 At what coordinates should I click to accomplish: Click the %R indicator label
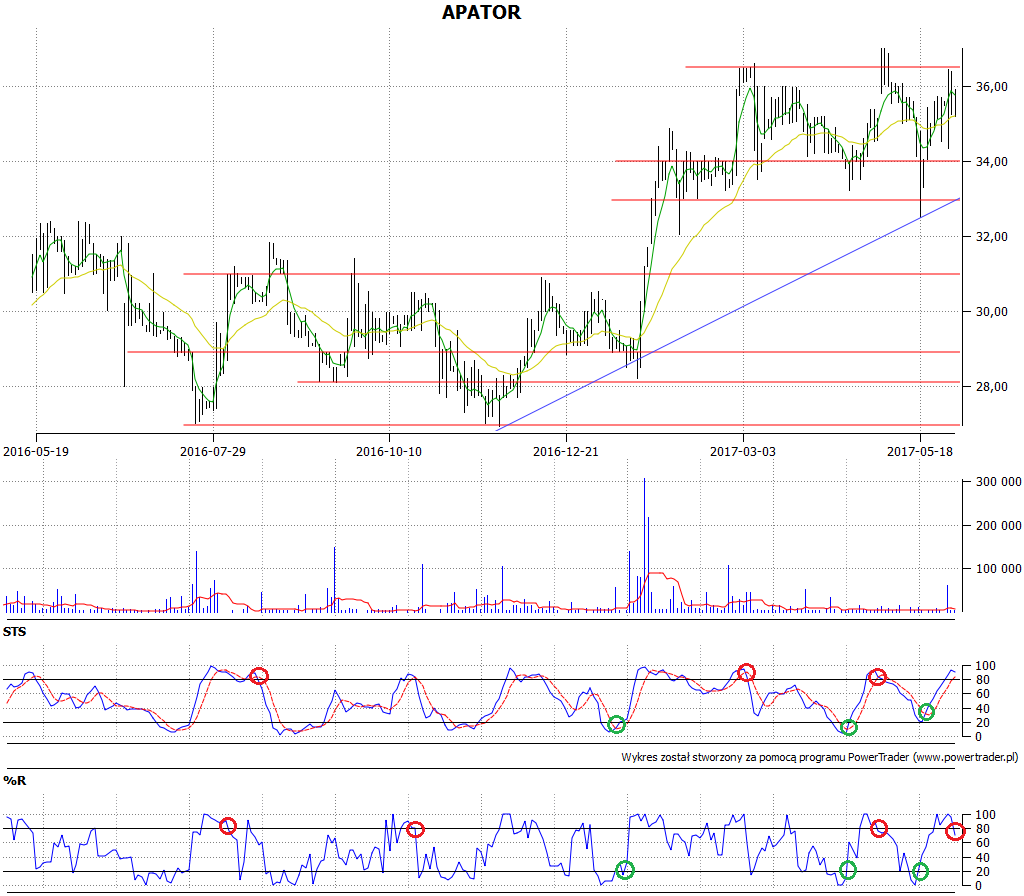pos(14,780)
